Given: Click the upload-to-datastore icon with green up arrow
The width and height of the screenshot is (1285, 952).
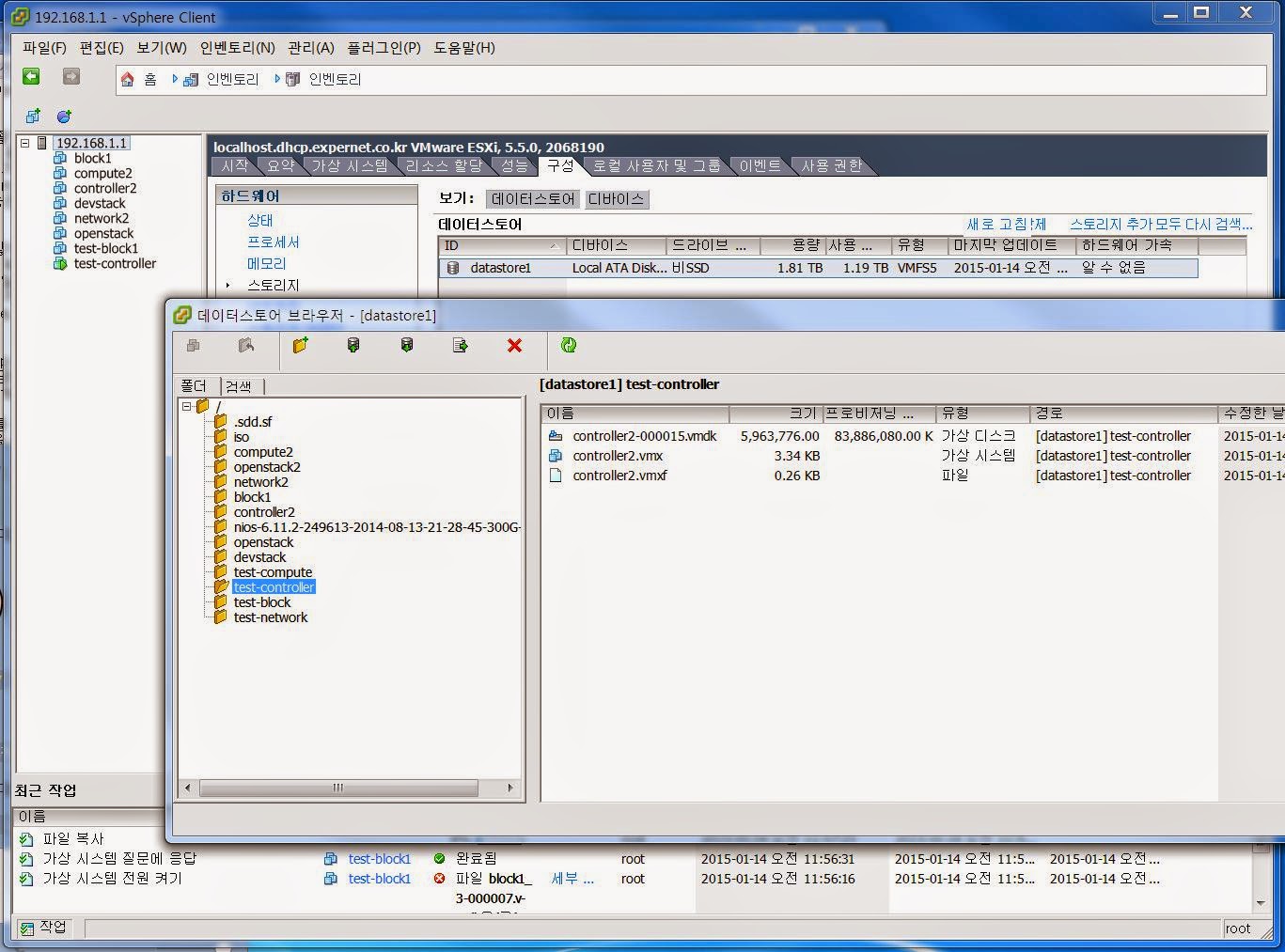Looking at the screenshot, I should 353,346.
